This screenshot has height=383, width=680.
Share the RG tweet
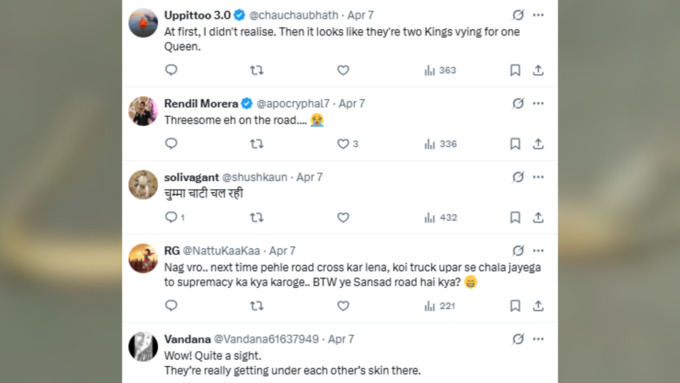pos(538,306)
